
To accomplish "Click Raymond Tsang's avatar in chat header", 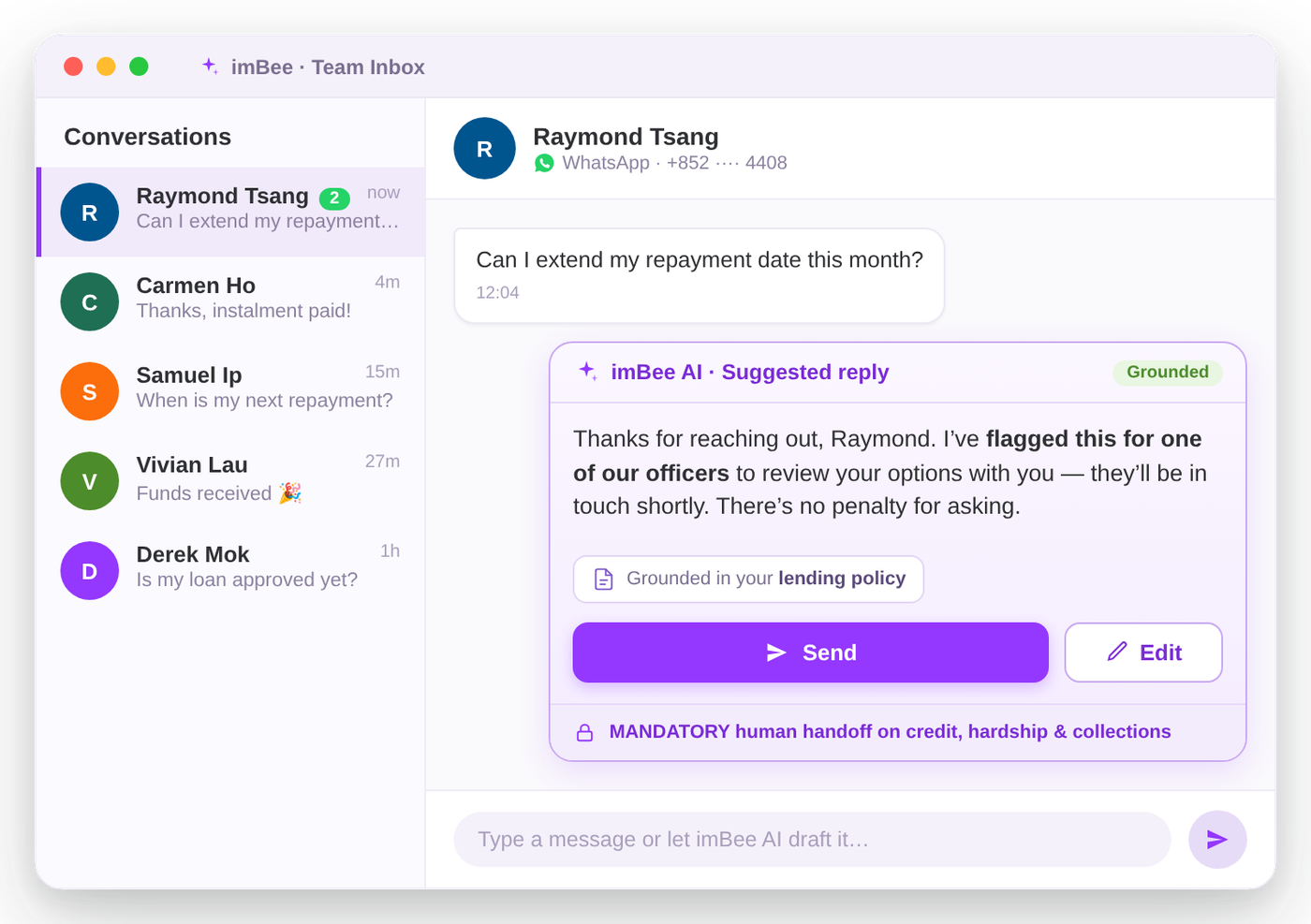I will coord(485,148).
